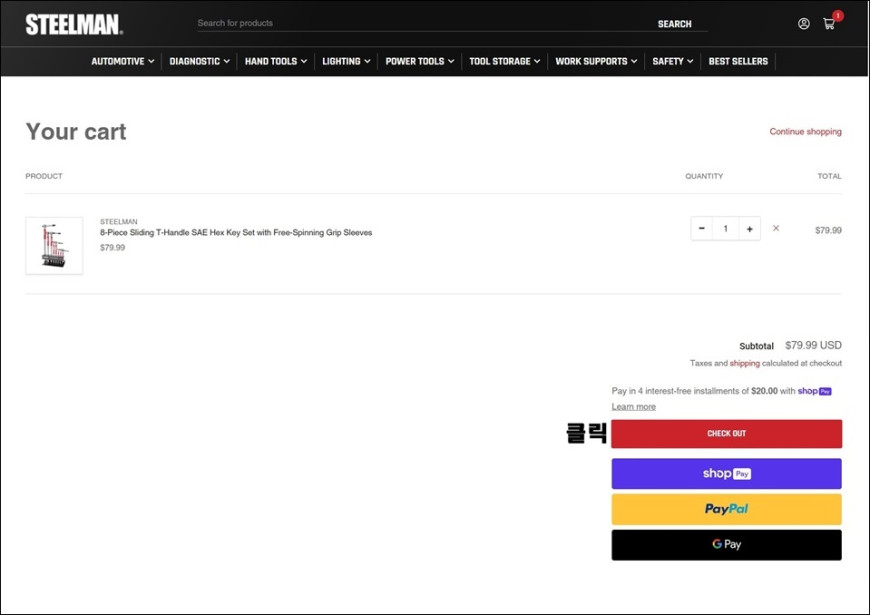Image resolution: width=870 pixels, height=615 pixels.
Task: Click the SEARCH button
Action: [675, 24]
